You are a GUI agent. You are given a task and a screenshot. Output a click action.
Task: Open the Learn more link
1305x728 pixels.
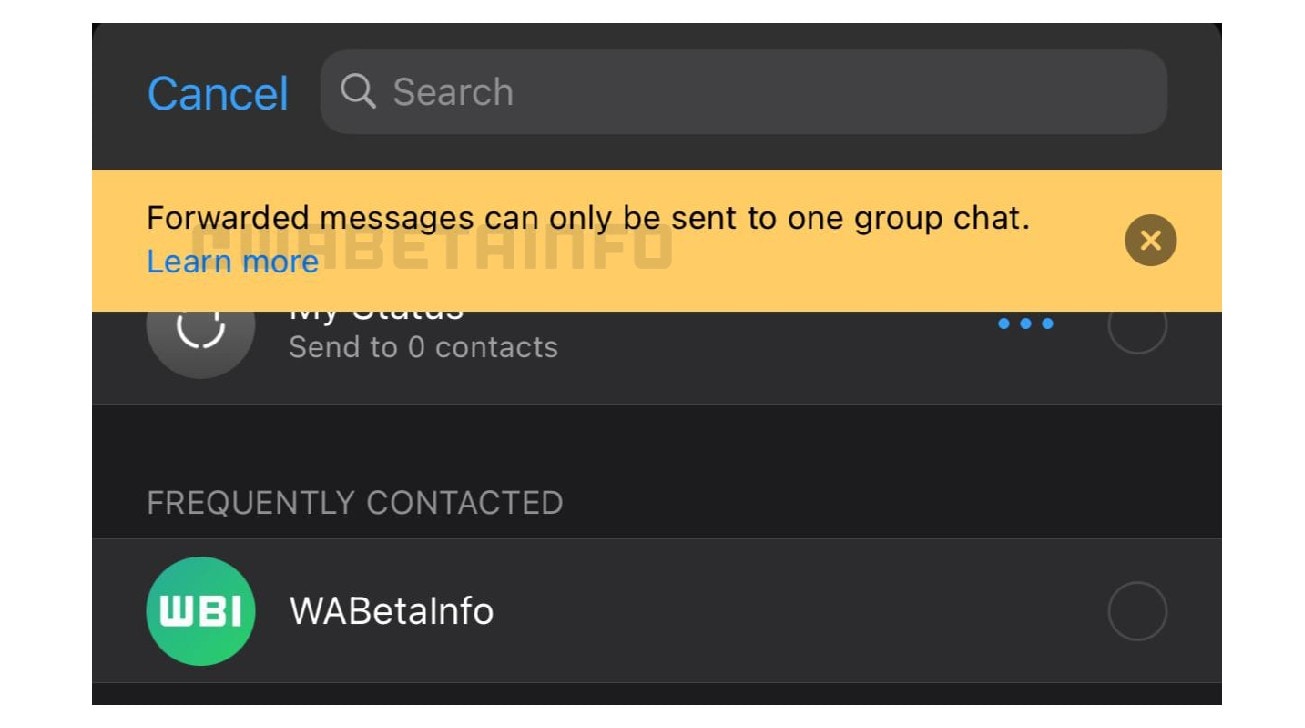(x=232, y=262)
